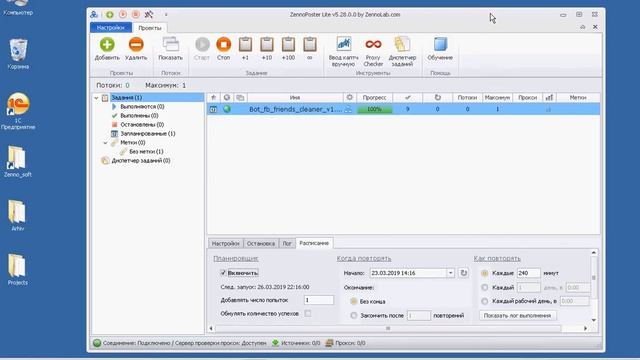640x360 pixels.
Task: Click Zenno_soft folder on desktop
Action: click(x=18, y=162)
